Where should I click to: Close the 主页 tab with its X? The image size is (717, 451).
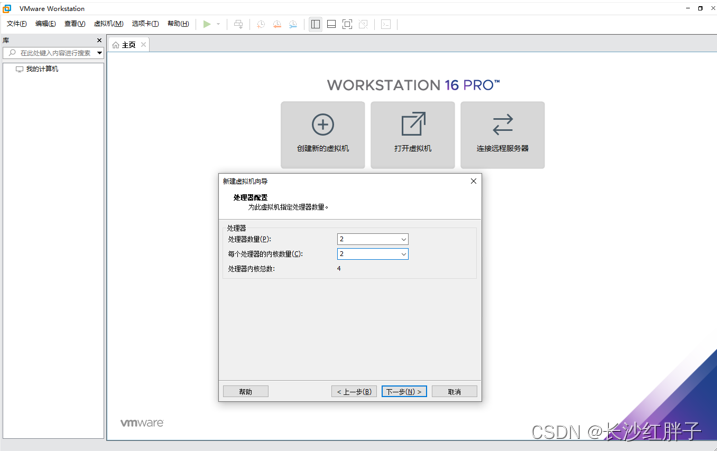coord(144,44)
